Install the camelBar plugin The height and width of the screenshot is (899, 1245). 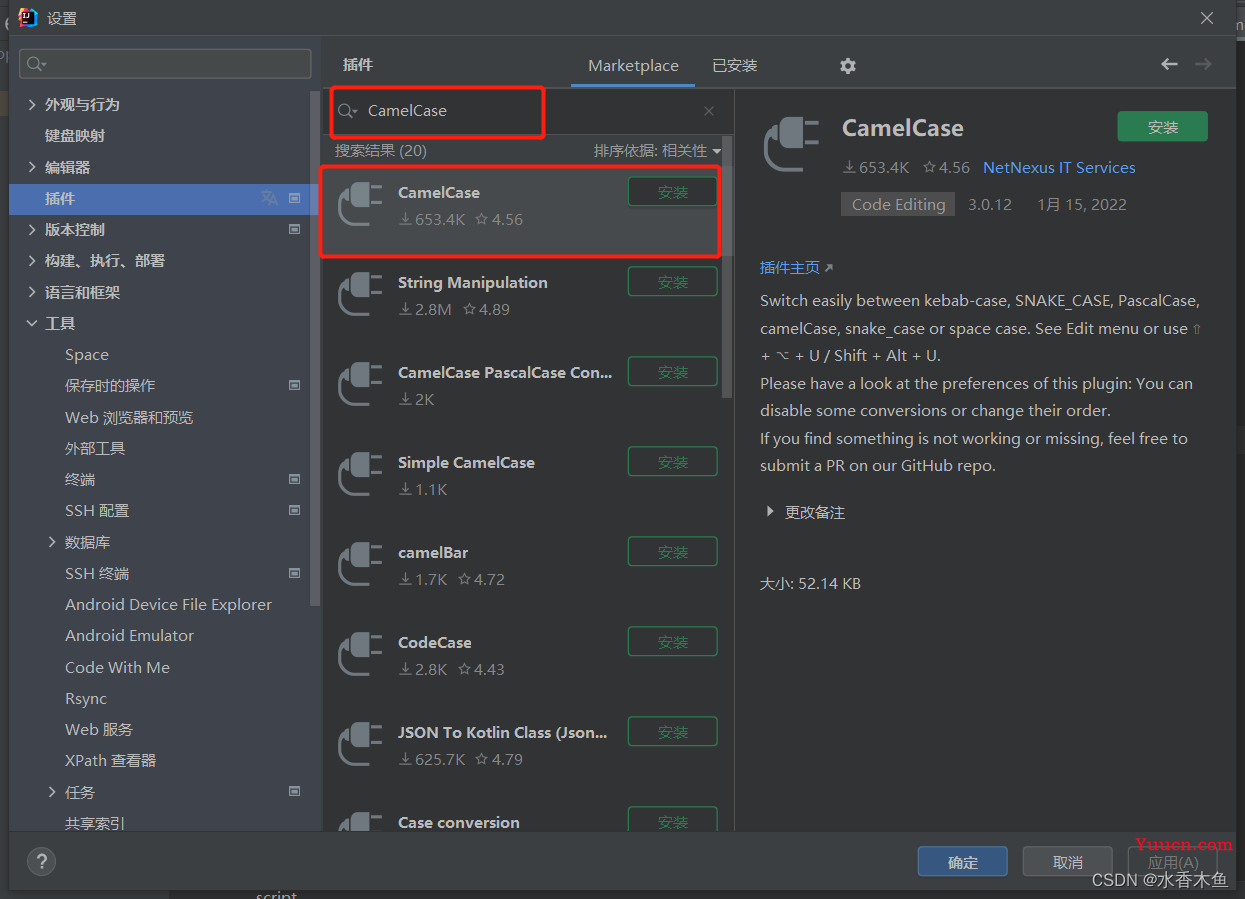point(673,552)
